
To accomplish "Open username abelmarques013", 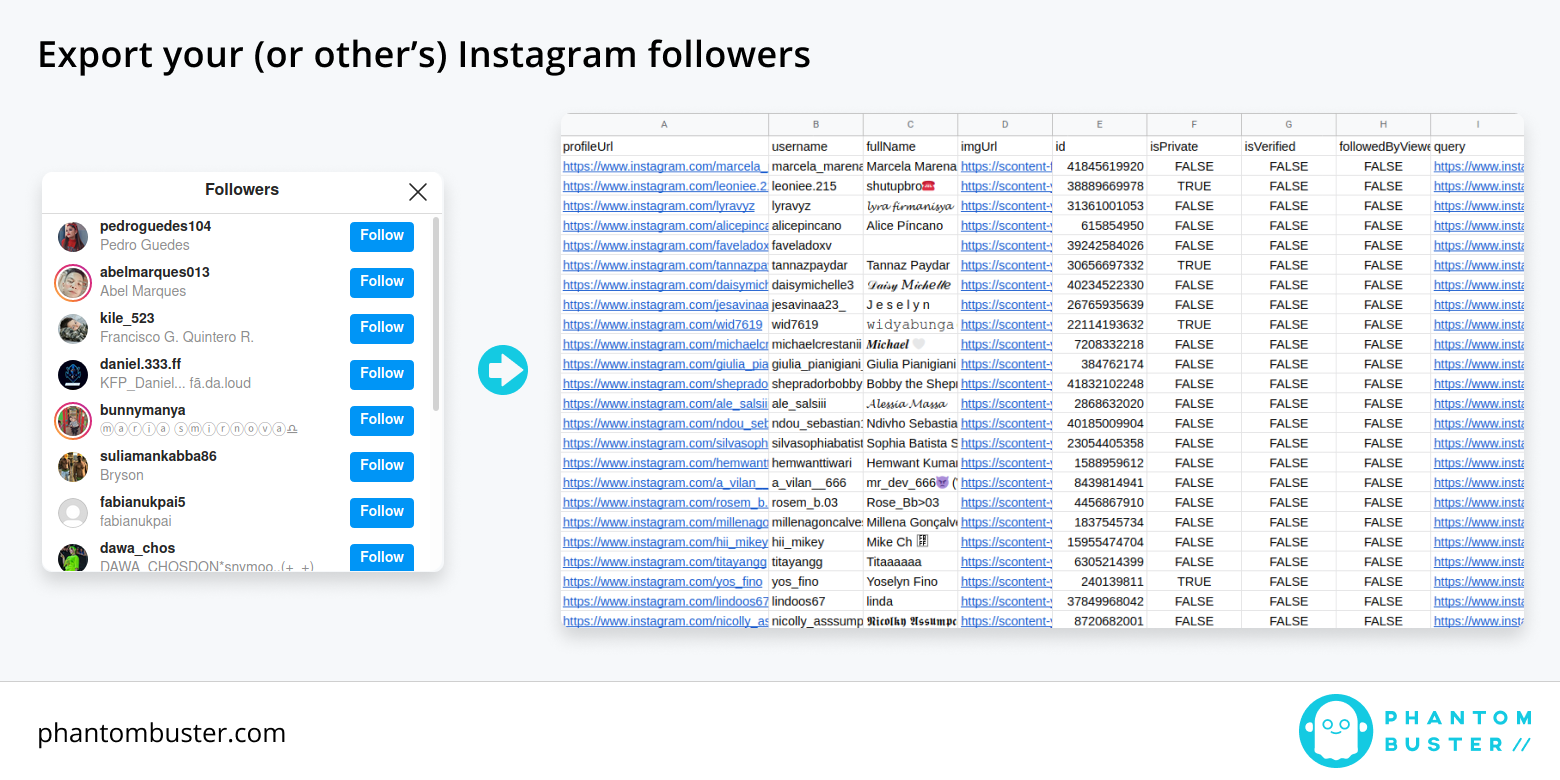I will click(155, 272).
